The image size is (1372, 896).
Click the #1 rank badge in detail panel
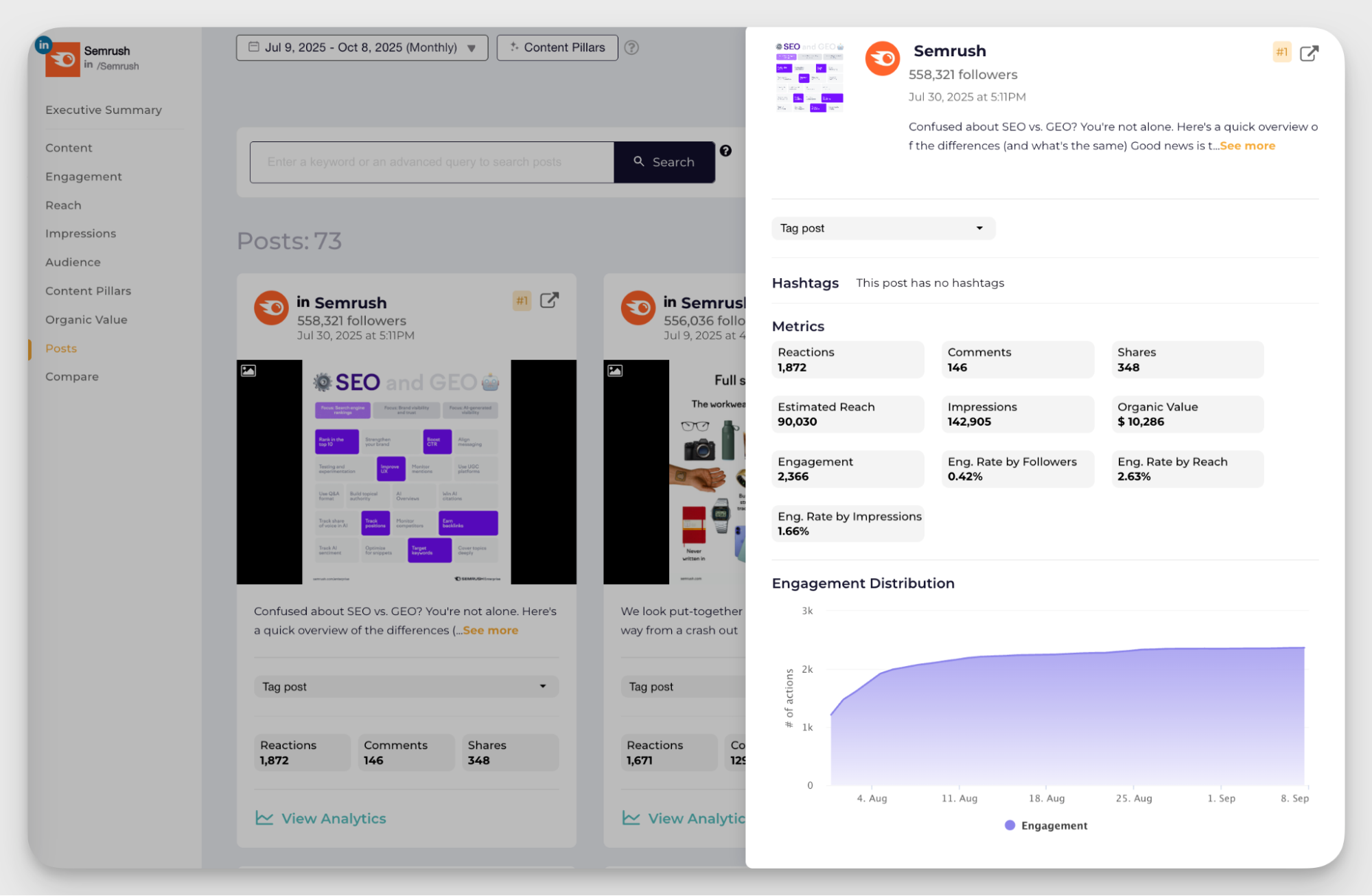pos(1281,52)
